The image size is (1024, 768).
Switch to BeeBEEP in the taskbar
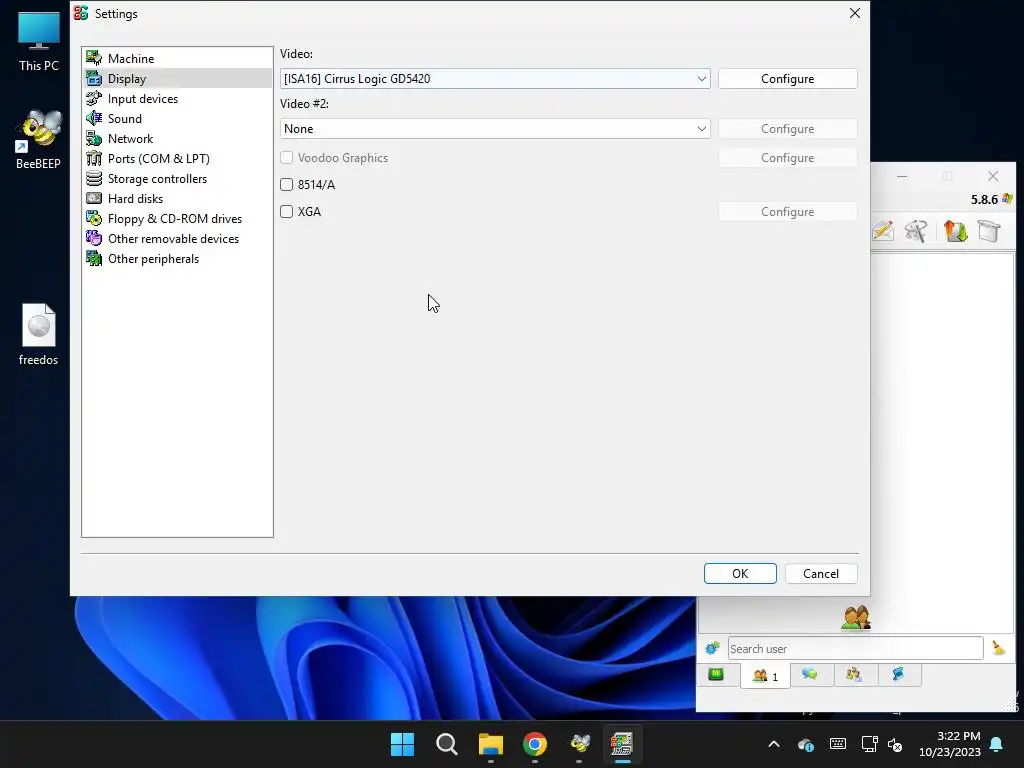click(579, 744)
